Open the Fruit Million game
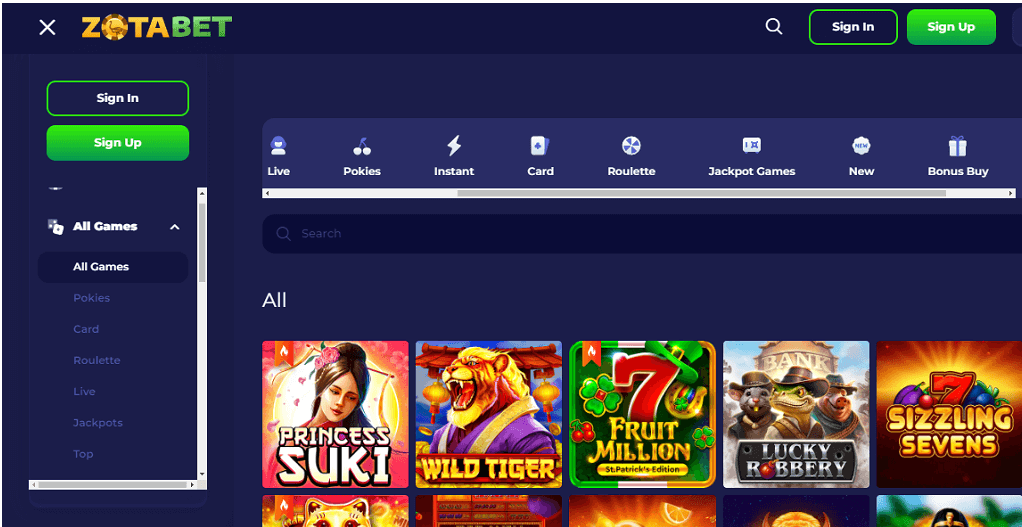 (x=642, y=414)
